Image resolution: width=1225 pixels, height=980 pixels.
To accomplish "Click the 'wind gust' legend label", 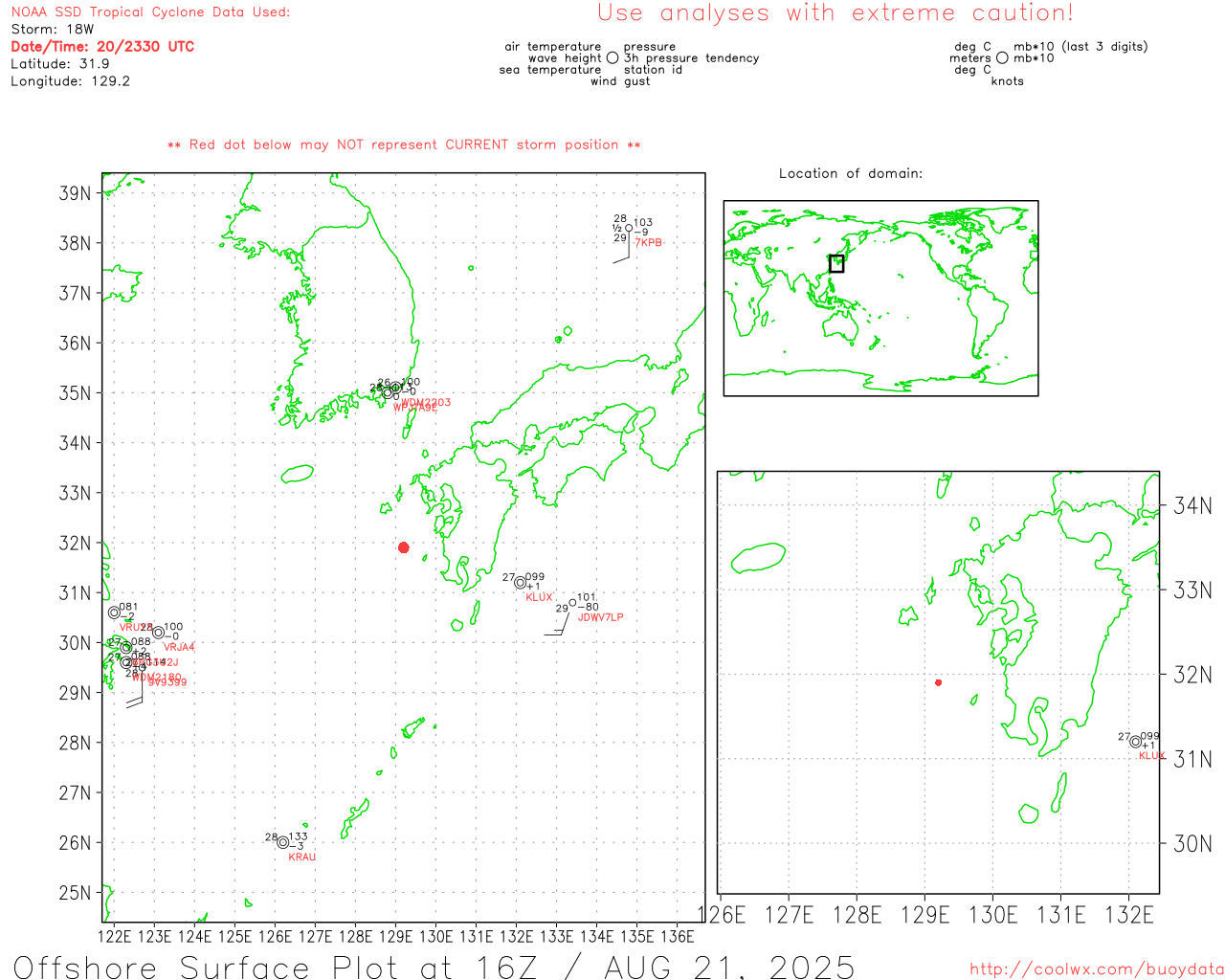I will pos(620,81).
